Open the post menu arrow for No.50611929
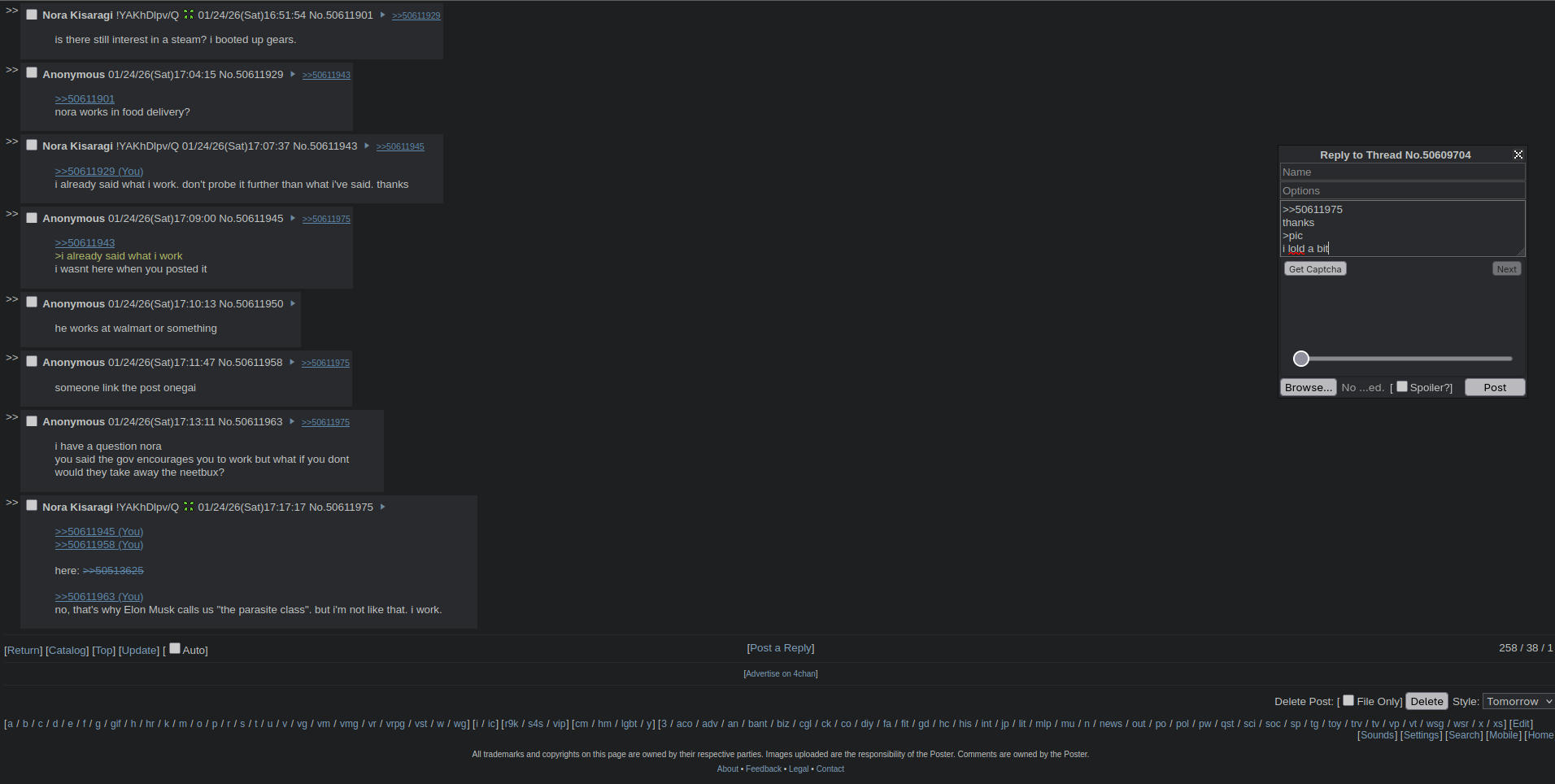This screenshot has height=784, width=1555. tap(293, 74)
